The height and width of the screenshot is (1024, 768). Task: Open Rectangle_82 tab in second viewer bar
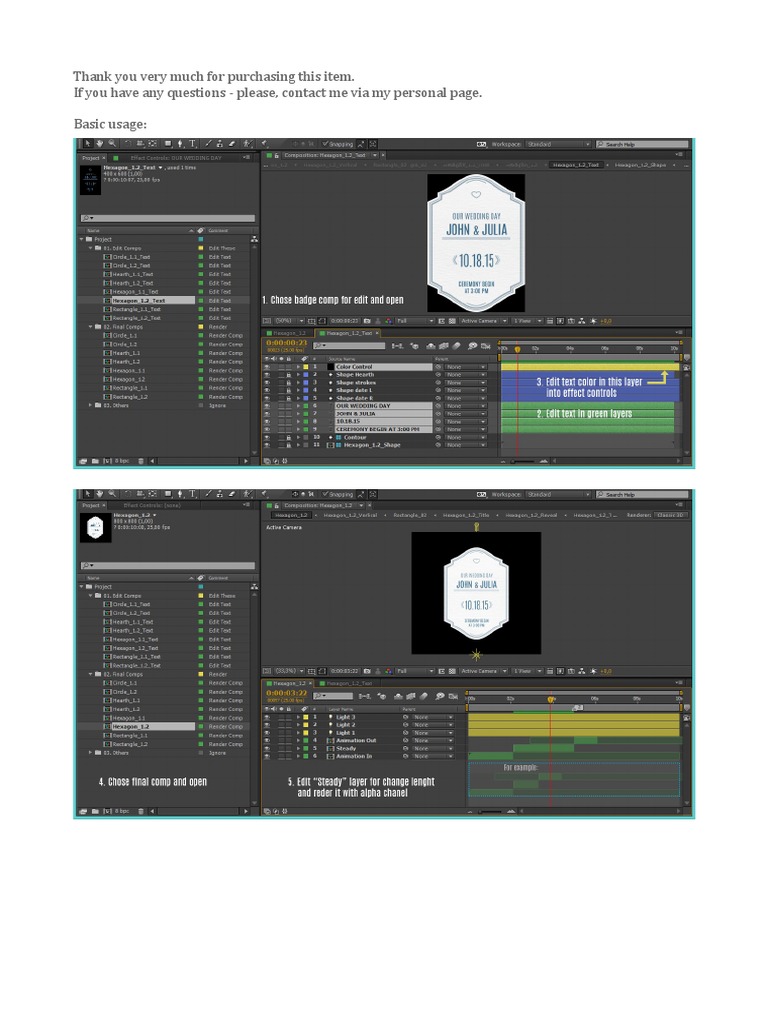pos(409,515)
